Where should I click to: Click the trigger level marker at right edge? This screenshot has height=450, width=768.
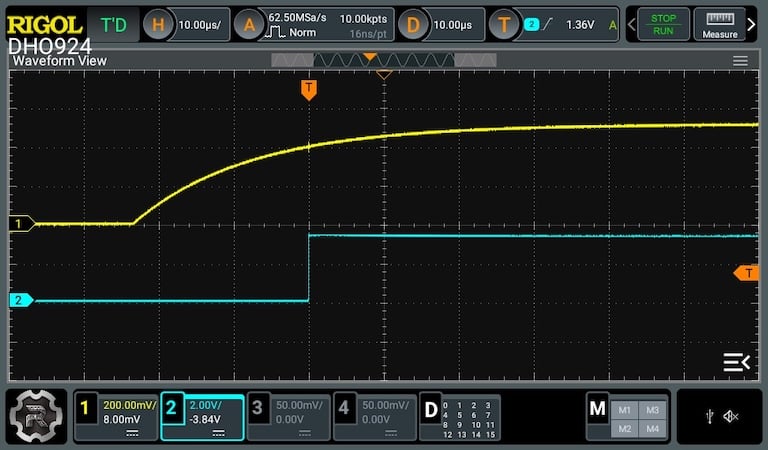pos(746,273)
